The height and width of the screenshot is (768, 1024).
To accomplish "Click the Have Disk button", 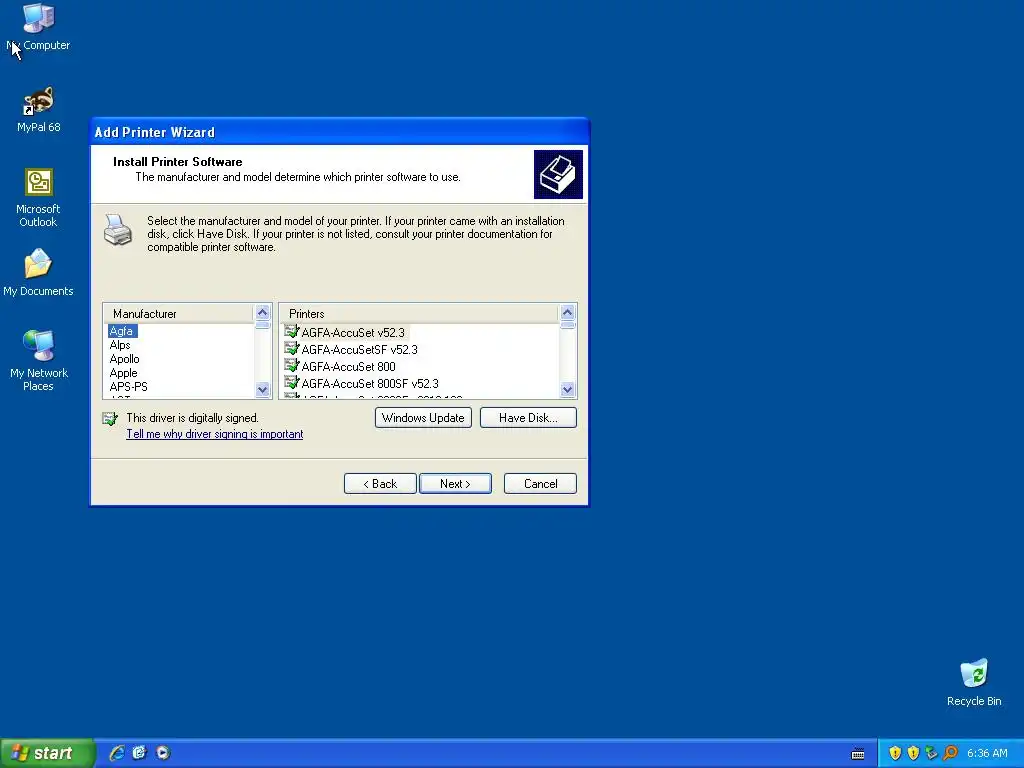I will (x=528, y=418).
